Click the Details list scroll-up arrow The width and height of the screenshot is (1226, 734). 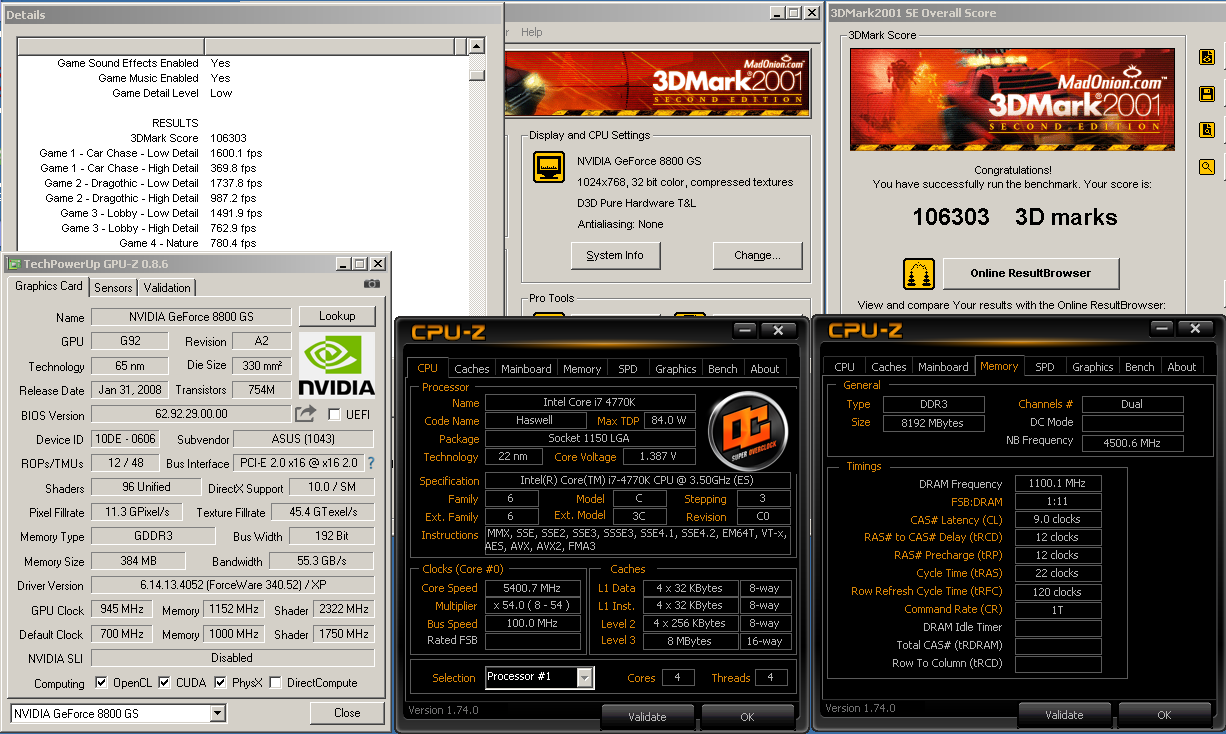[x=477, y=46]
